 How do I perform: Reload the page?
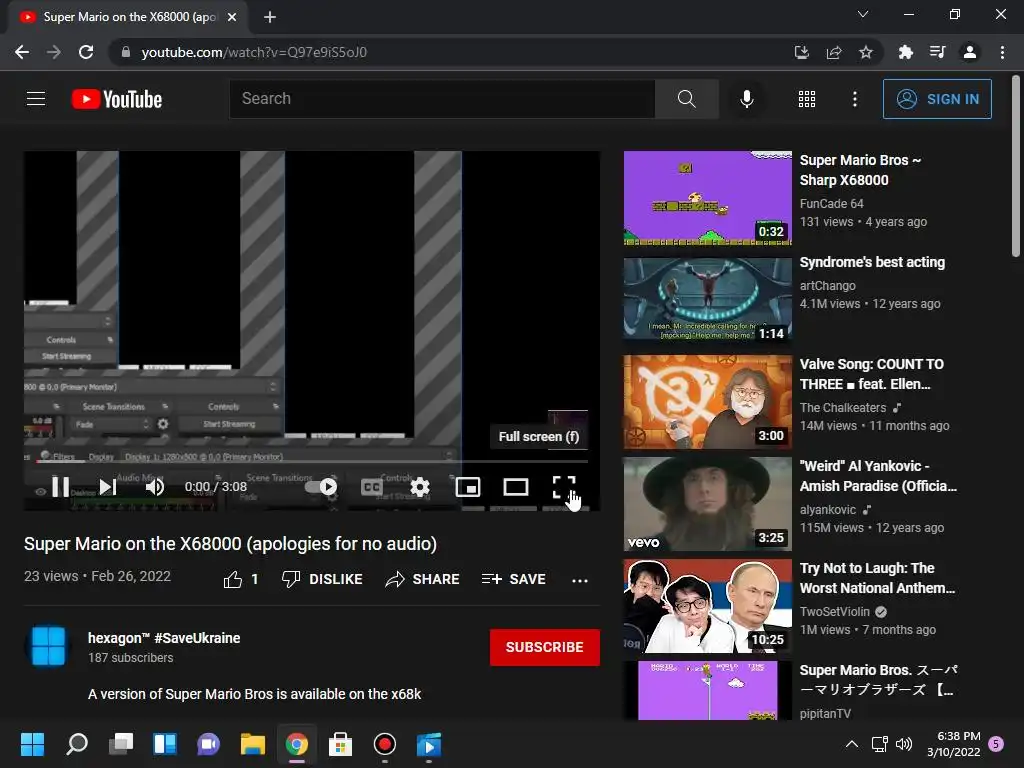(x=86, y=52)
